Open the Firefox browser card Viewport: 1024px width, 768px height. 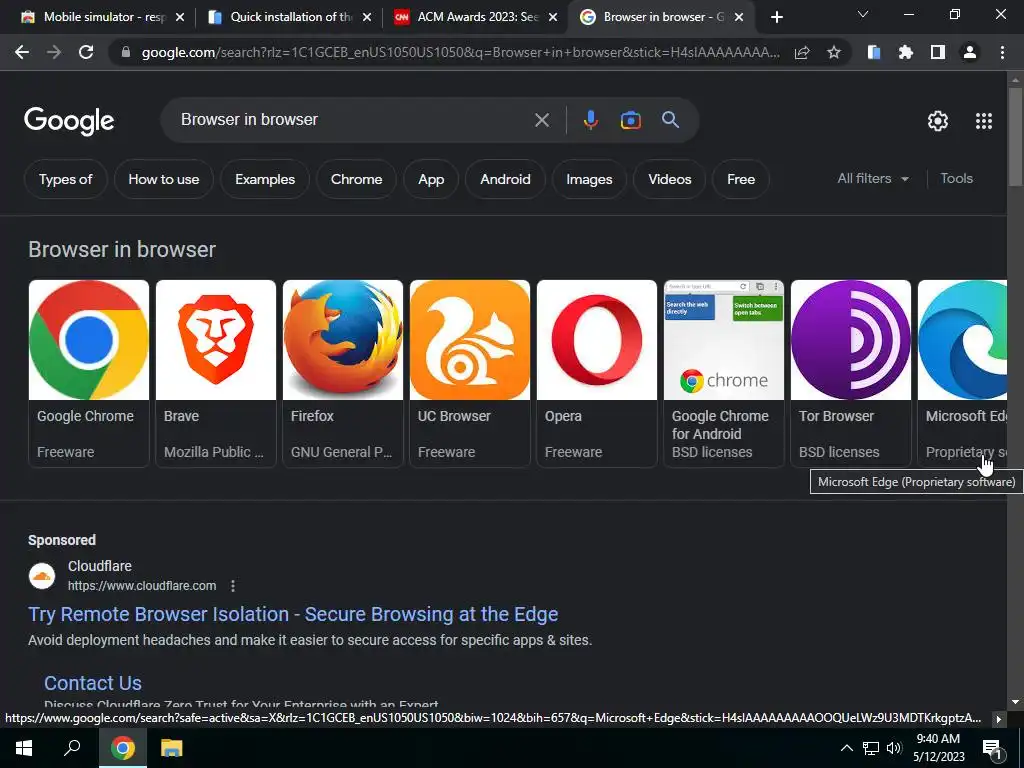343,374
